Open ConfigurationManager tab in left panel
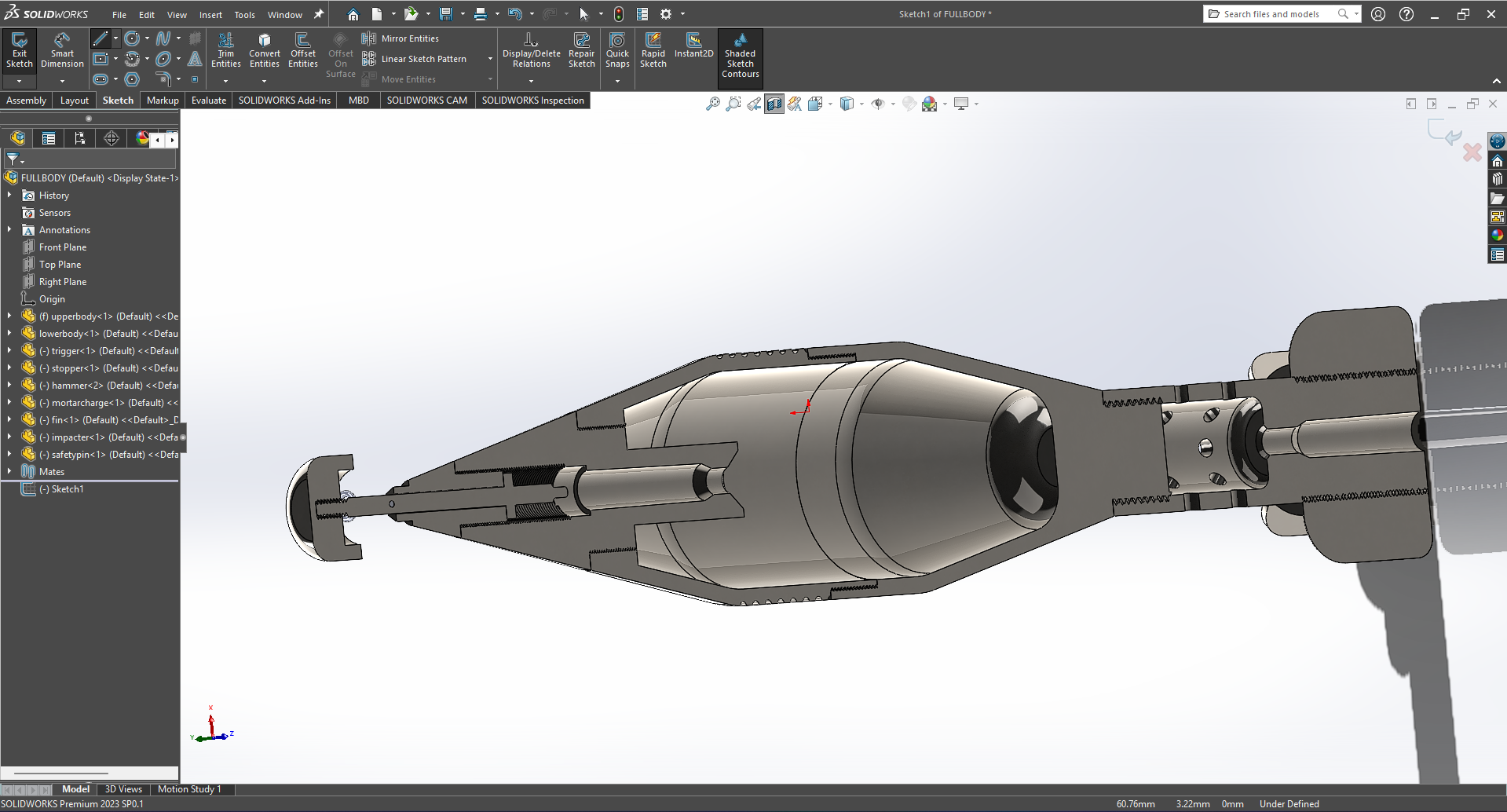The image size is (1507, 812). [80, 138]
